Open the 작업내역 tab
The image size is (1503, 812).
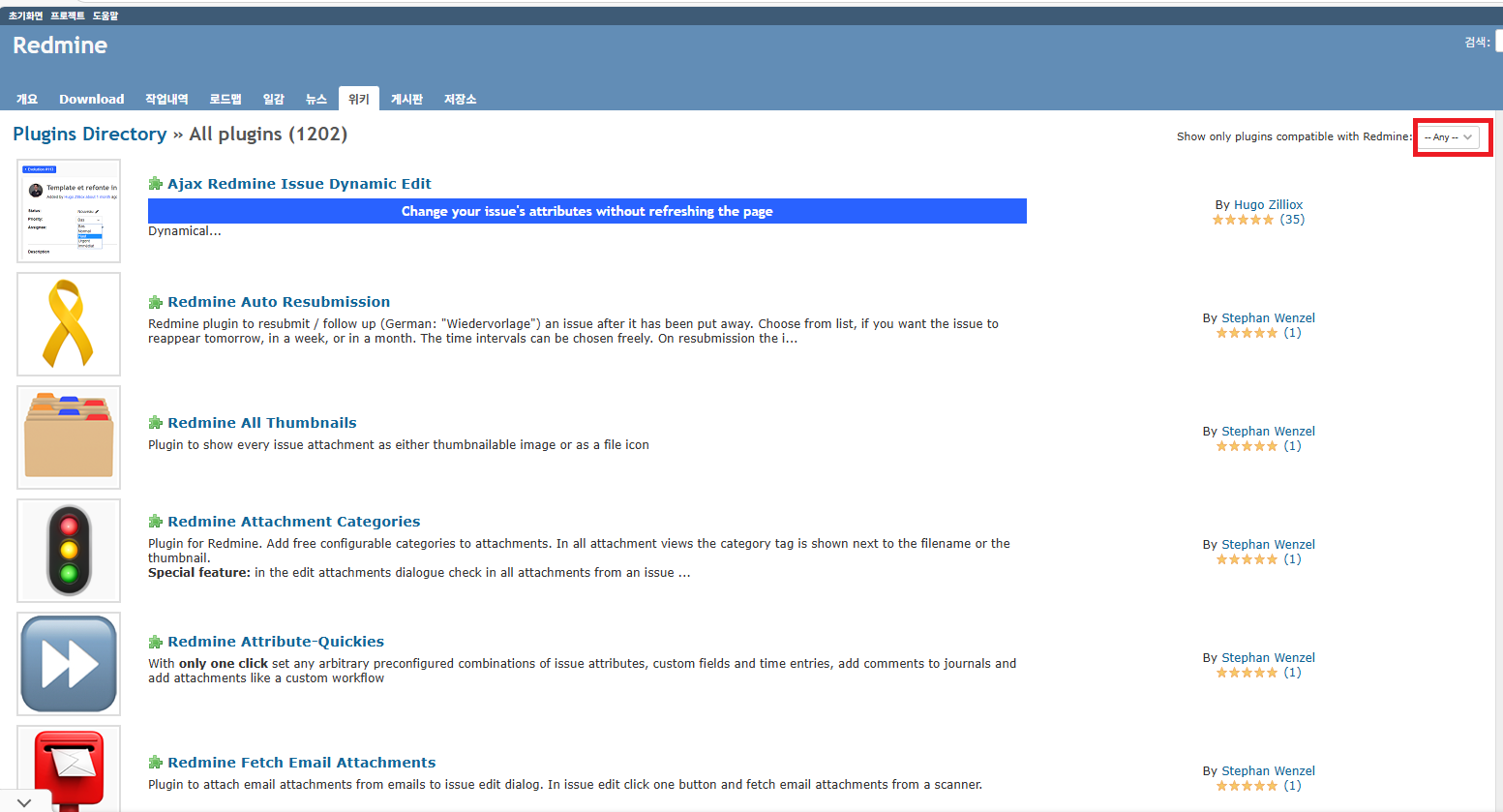tap(166, 99)
